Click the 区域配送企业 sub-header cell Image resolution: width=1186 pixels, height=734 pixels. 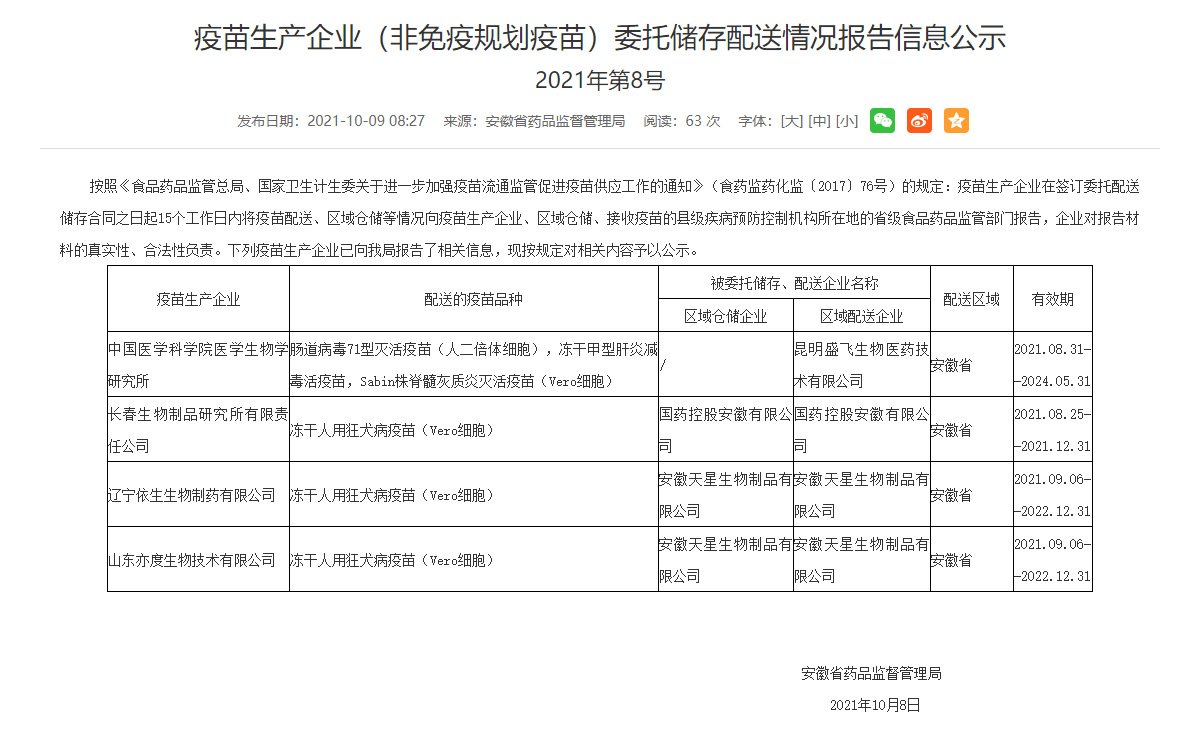[x=861, y=316]
